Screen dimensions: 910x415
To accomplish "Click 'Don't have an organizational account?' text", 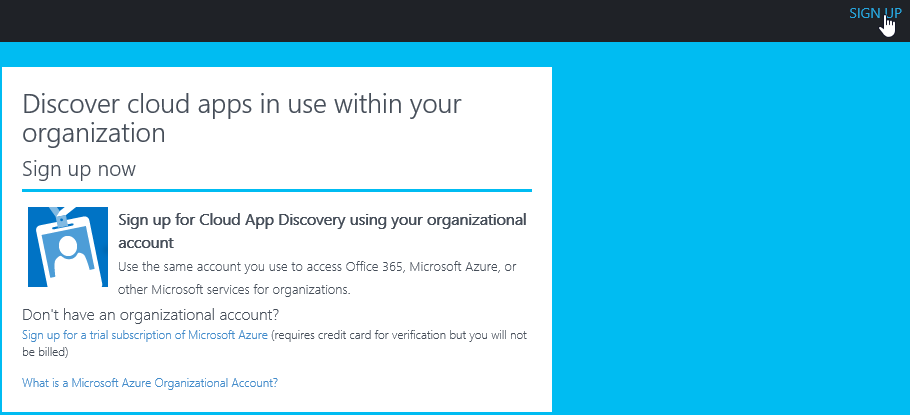I will coord(150,315).
